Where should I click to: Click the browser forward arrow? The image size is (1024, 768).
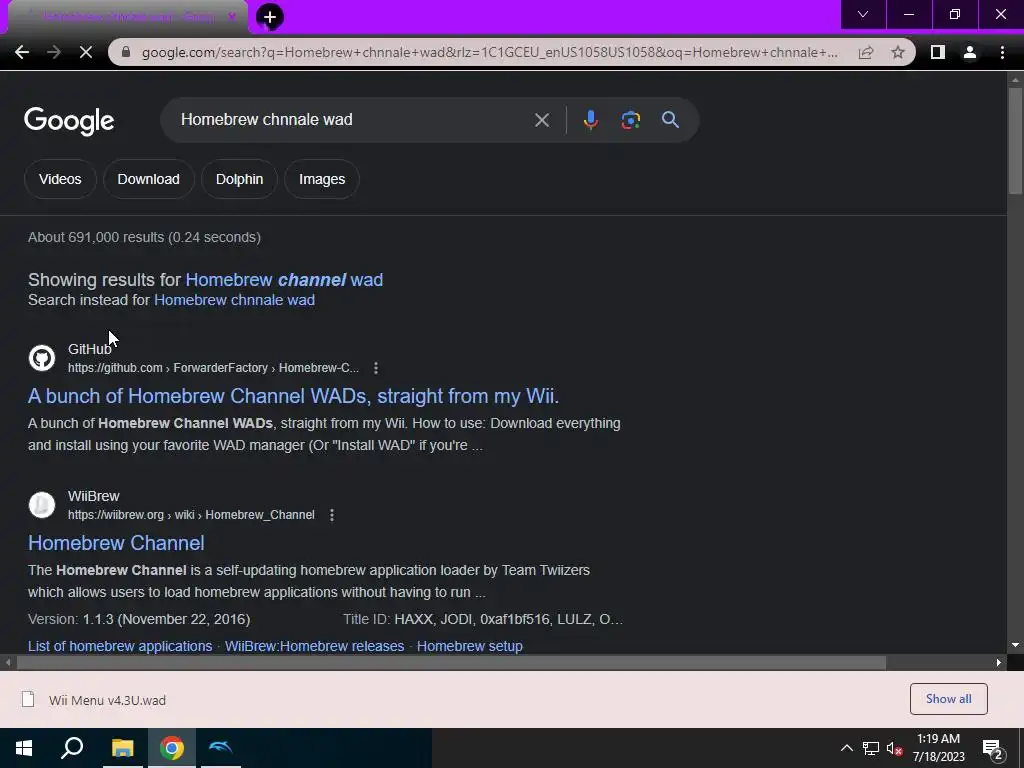(54, 52)
